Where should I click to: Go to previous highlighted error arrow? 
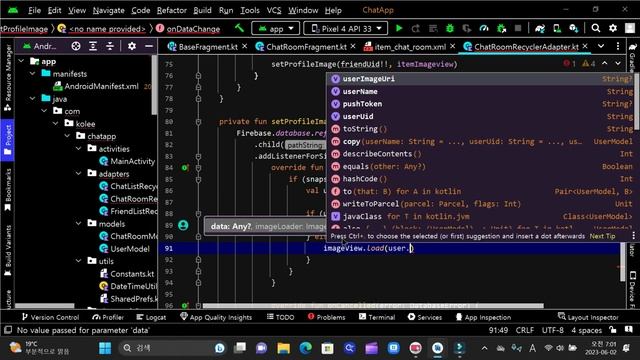(x=605, y=64)
